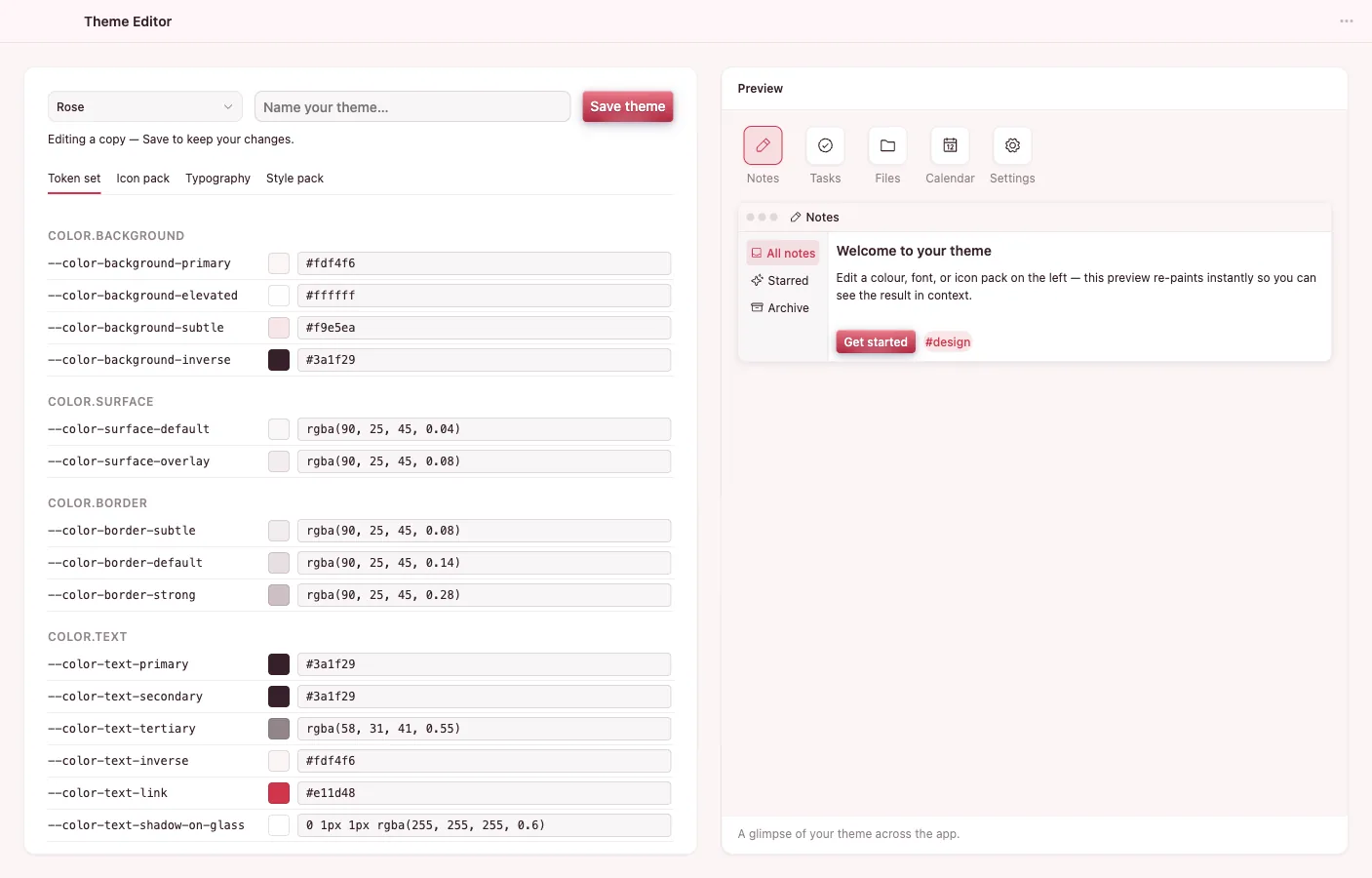Edit the color-background-primary value field
1372x878 pixels.
(x=484, y=263)
